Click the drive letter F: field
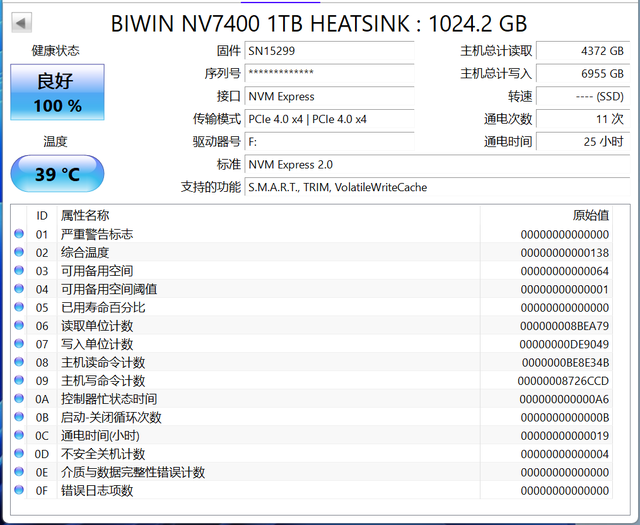 point(329,142)
